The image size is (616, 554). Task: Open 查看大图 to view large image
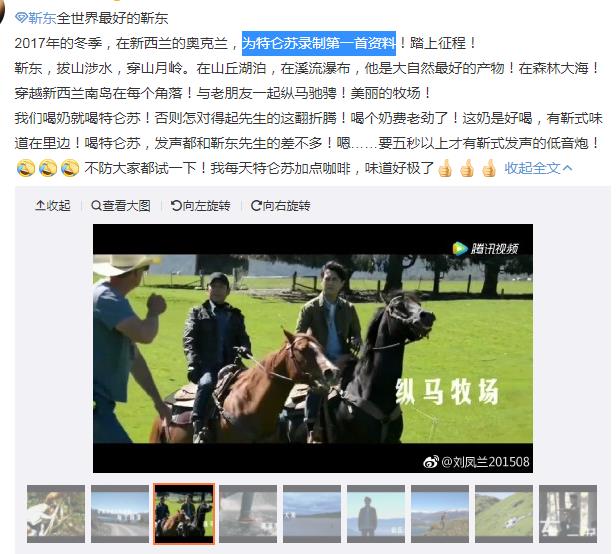tap(121, 205)
